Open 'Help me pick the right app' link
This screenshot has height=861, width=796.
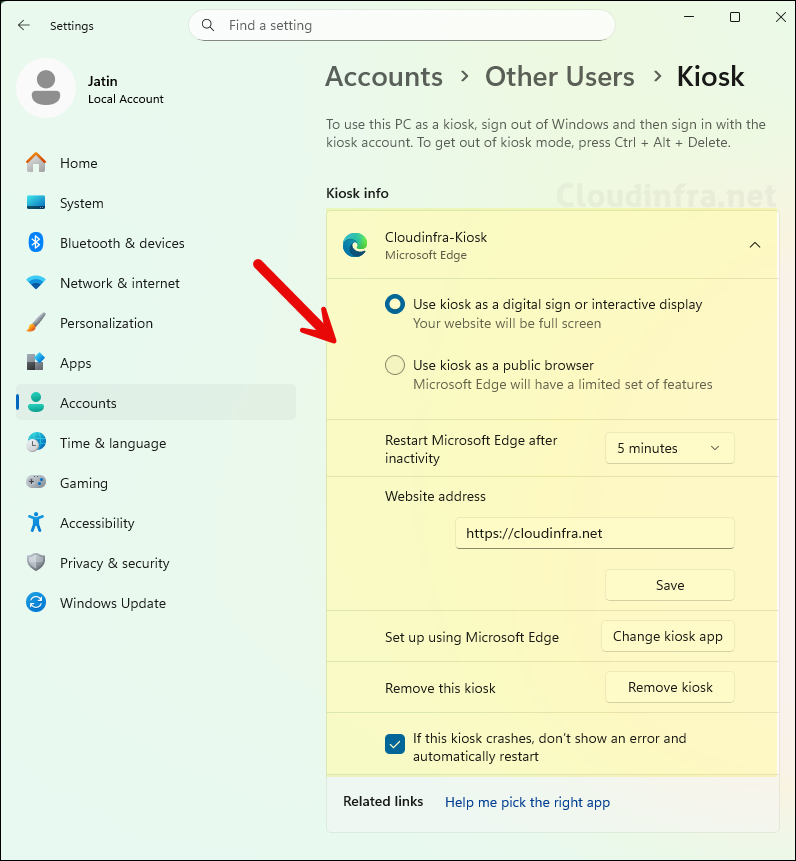(x=527, y=802)
